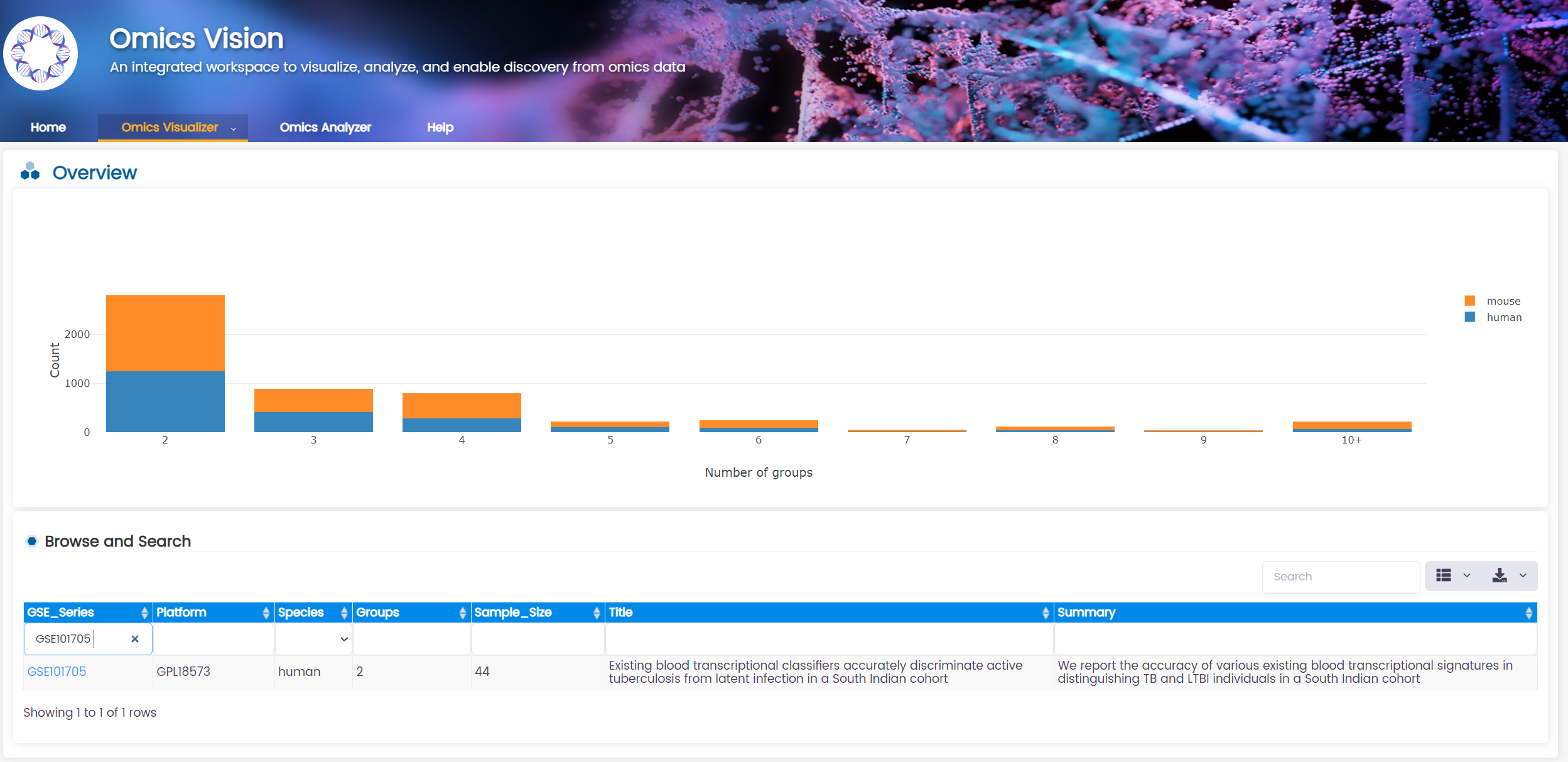Expand the export options chevron
This screenshot has width=1568, height=762.
click(x=1523, y=575)
